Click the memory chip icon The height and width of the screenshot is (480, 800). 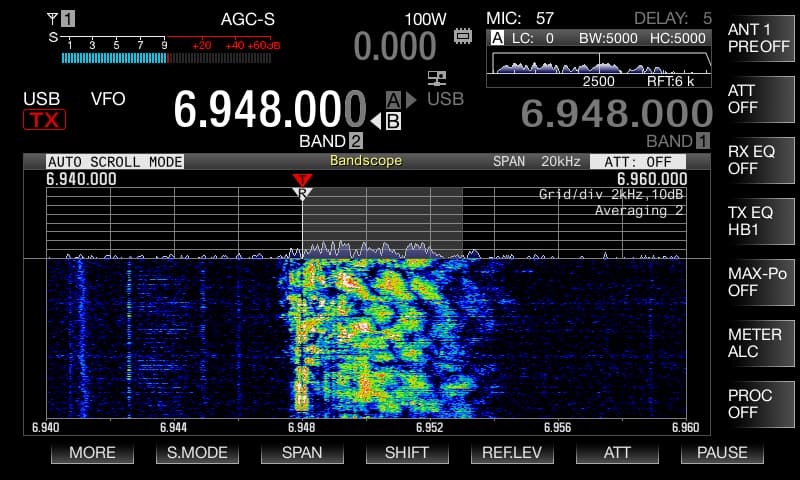463,36
